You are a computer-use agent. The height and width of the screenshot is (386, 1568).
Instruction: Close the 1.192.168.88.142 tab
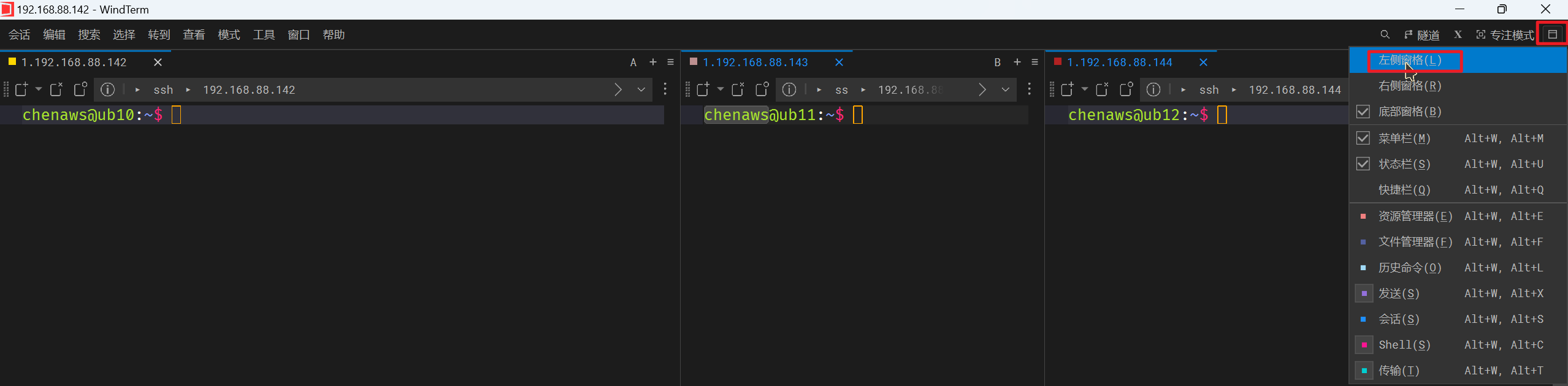click(158, 62)
